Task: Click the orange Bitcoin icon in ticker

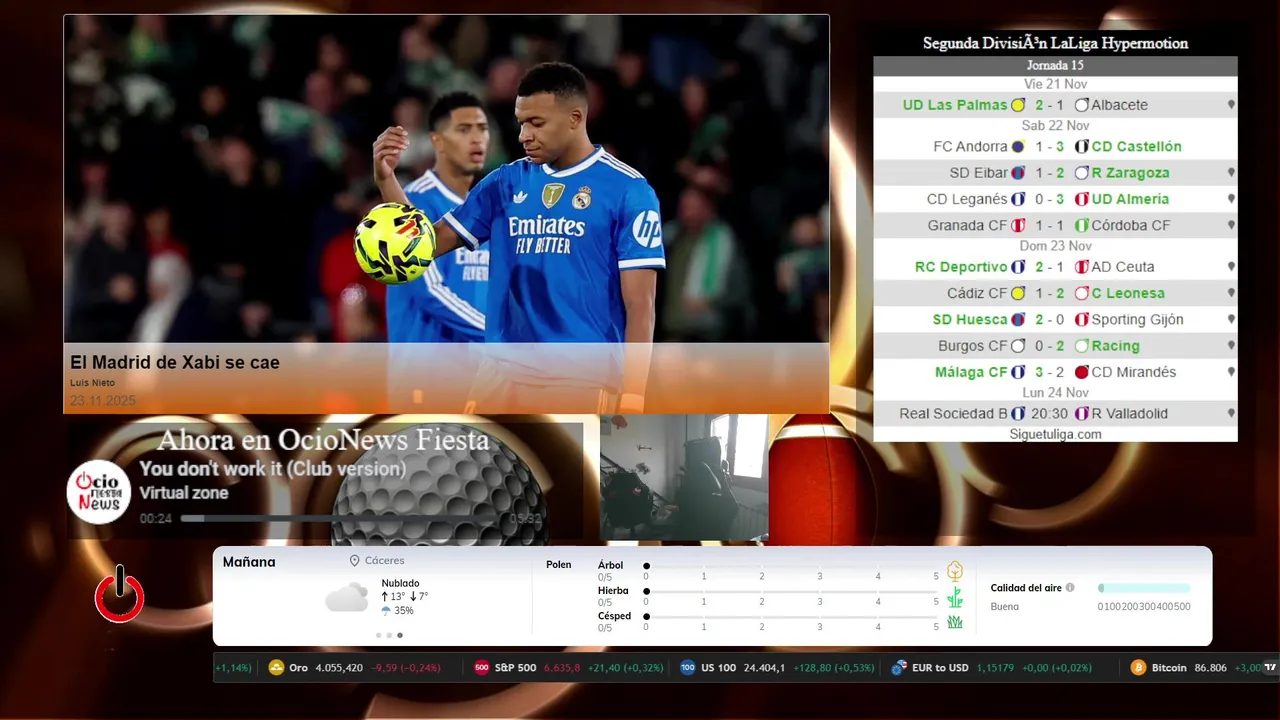Action: [x=1138, y=668]
